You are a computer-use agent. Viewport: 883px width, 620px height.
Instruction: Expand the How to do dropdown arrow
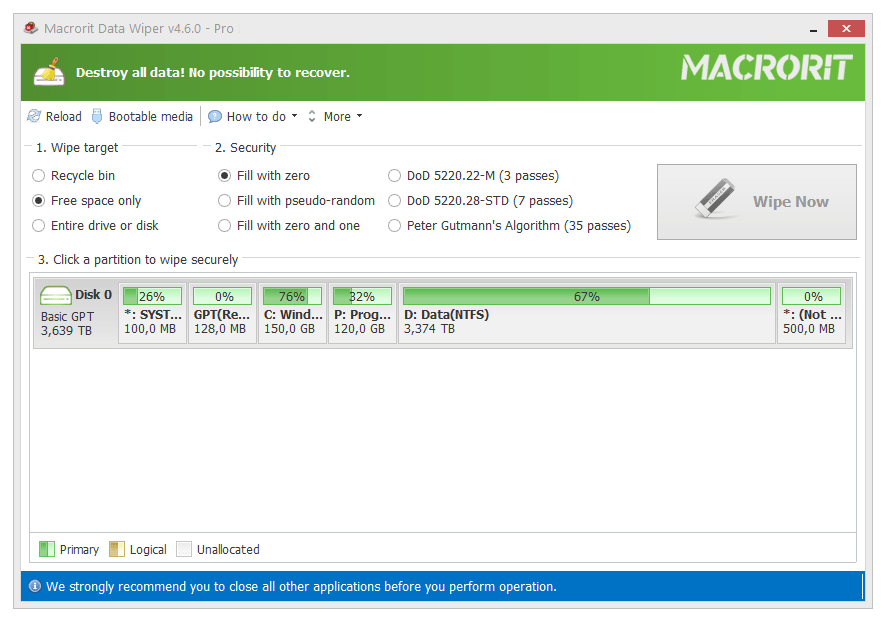tap(295, 116)
